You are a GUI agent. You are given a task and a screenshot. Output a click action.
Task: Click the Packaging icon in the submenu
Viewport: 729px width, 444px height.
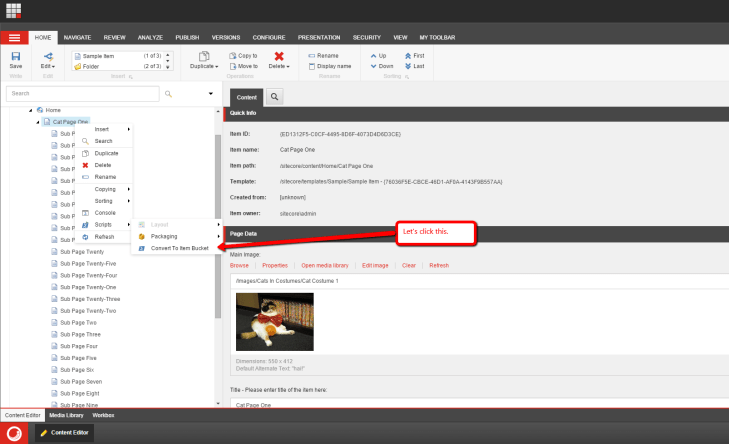click(x=142, y=236)
